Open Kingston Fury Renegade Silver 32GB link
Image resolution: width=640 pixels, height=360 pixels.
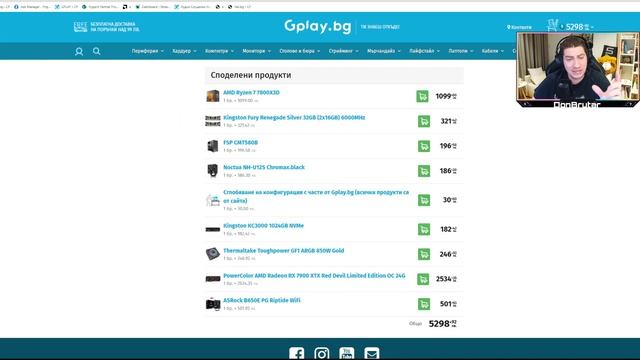click(294, 118)
